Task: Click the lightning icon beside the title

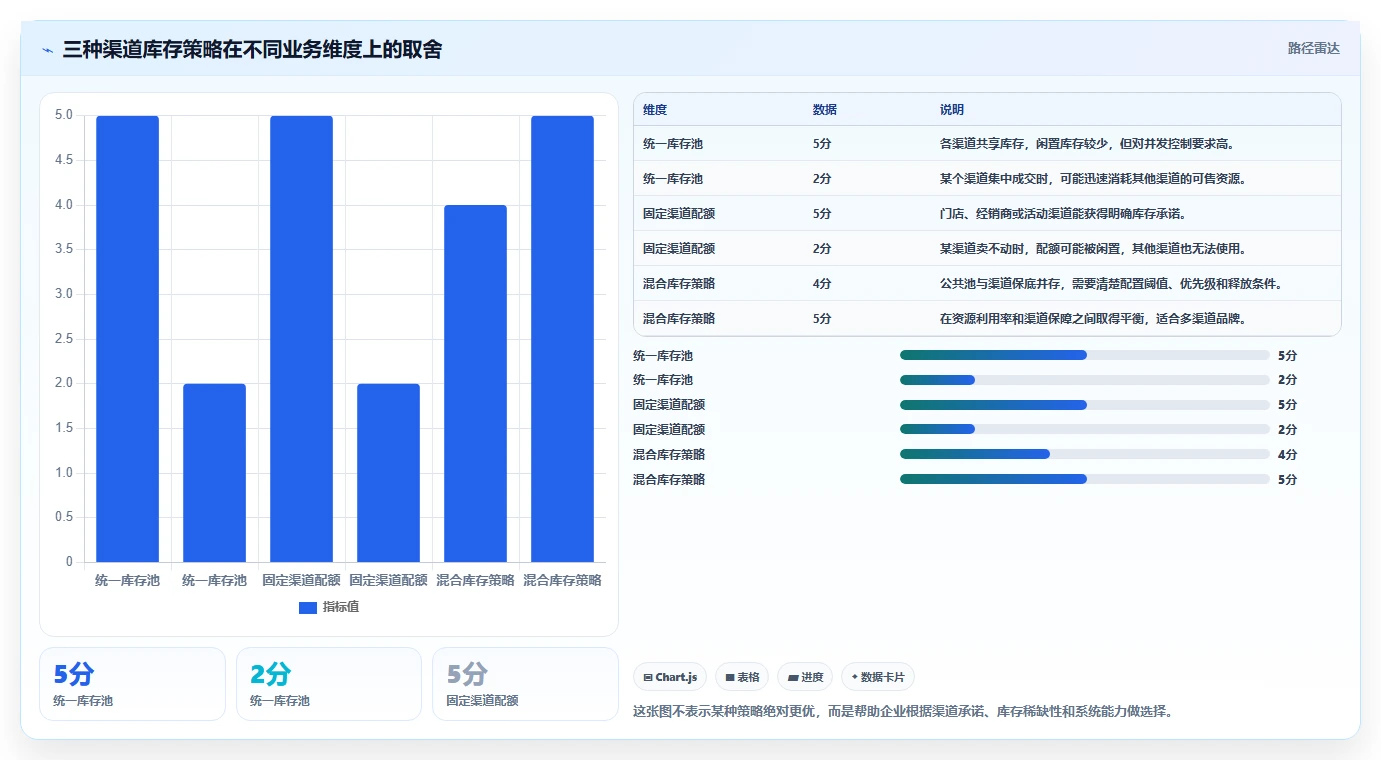Action: (x=47, y=50)
